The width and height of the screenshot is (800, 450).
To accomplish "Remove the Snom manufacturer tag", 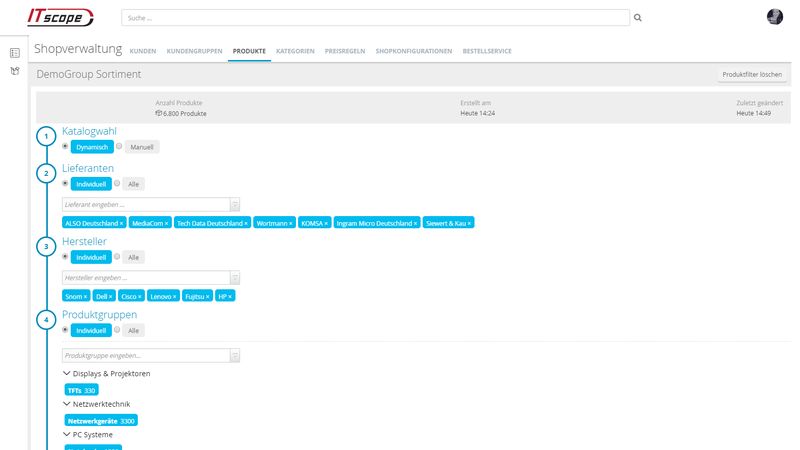I will coord(86,297).
